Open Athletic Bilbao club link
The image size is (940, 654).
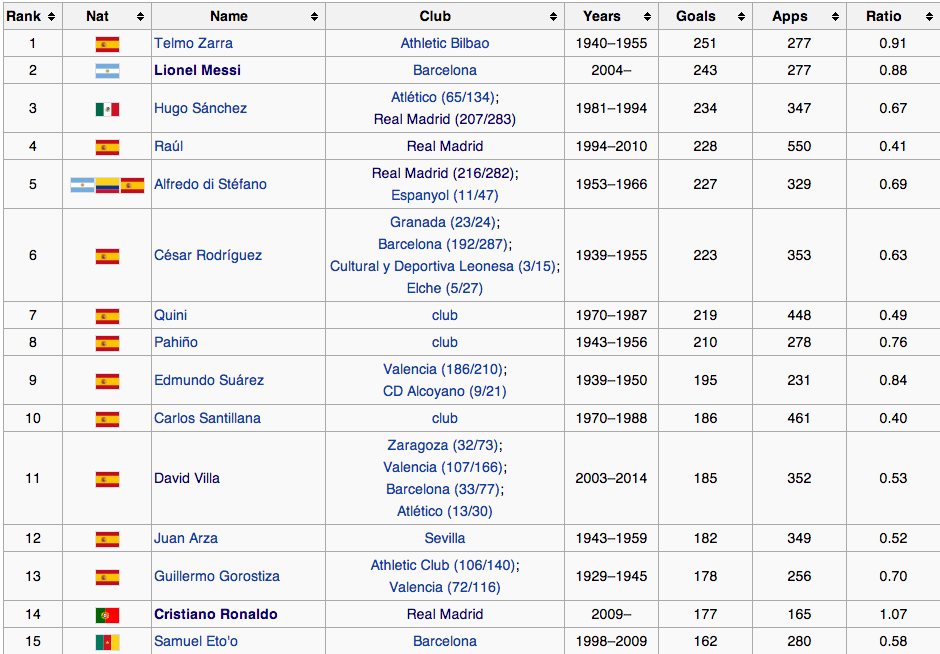pos(445,43)
